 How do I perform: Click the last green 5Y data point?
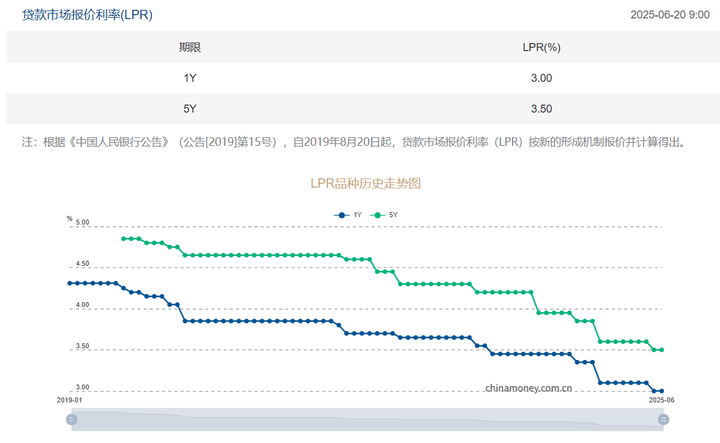662,350
